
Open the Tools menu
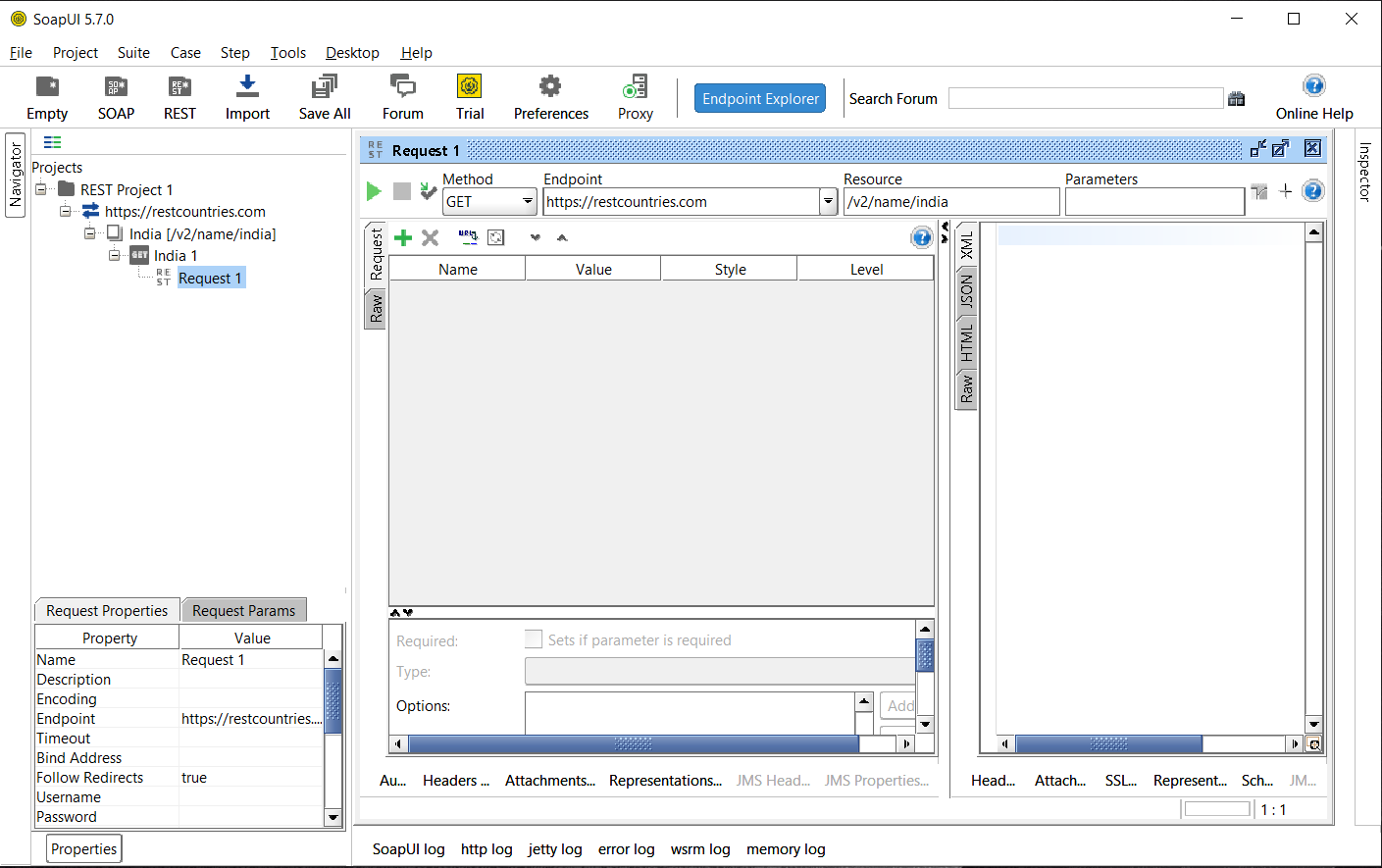coord(288,53)
